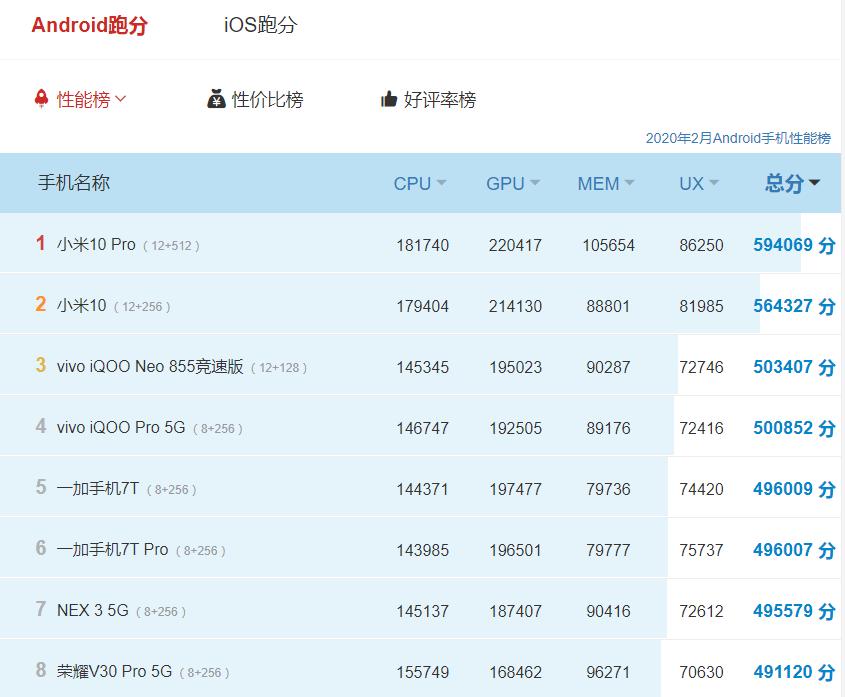
Task: Click UX score 74420
Action: click(x=701, y=489)
